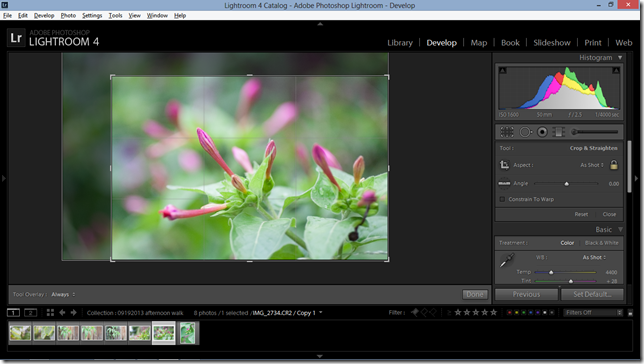
Task: Toggle highlight clipping indicator in Histogram
Action: point(616,71)
